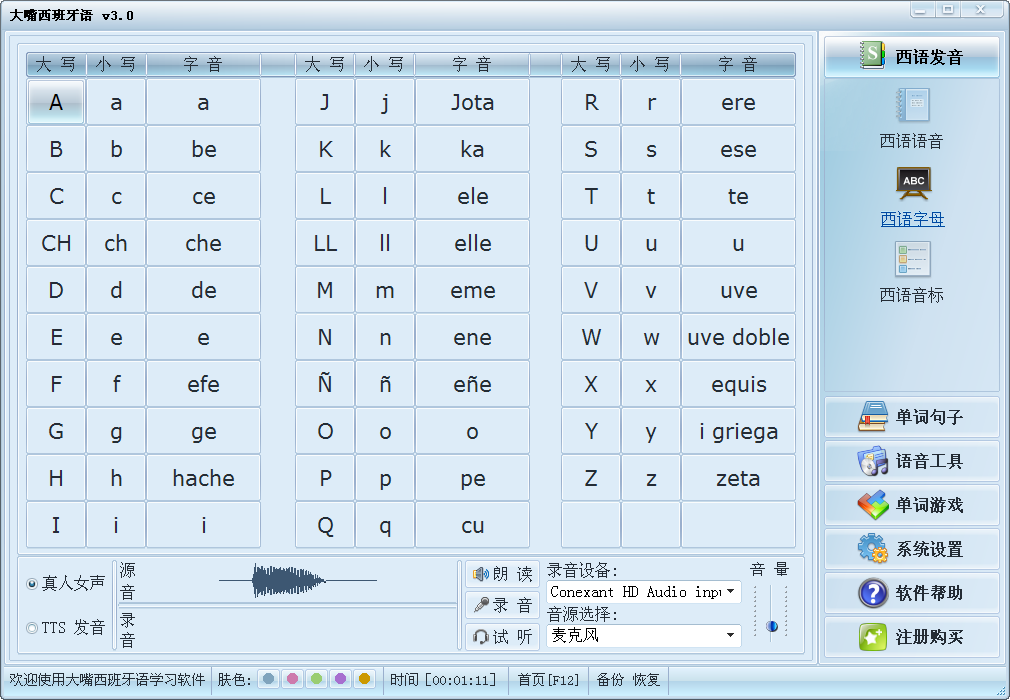
Task: Play uppercase letter A
Action: pyautogui.click(x=56, y=102)
